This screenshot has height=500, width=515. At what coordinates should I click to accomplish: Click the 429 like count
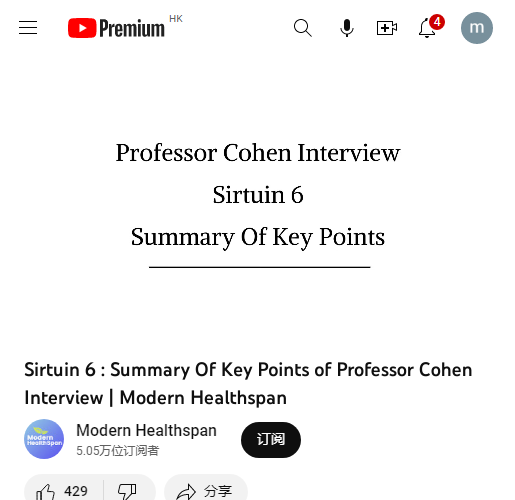click(76, 491)
